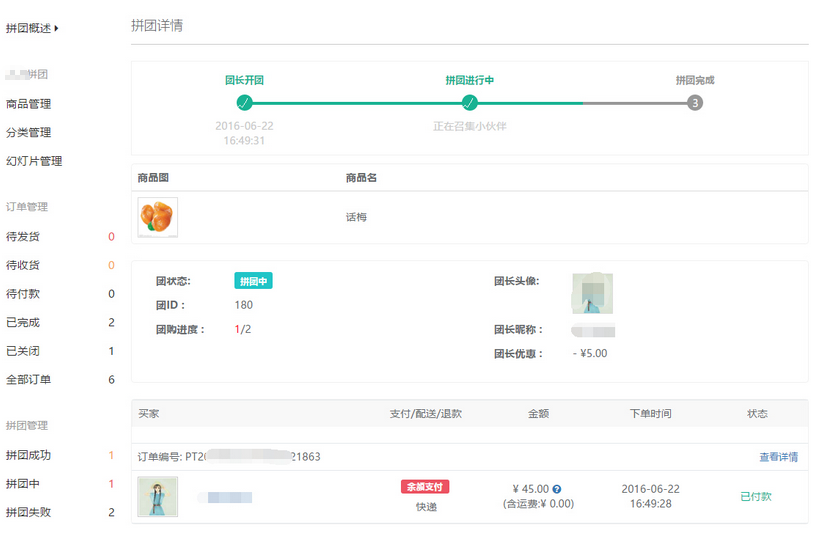Expand the 拼团概述 sidebar arrow
This screenshot has width=829, height=534.
(56, 28)
